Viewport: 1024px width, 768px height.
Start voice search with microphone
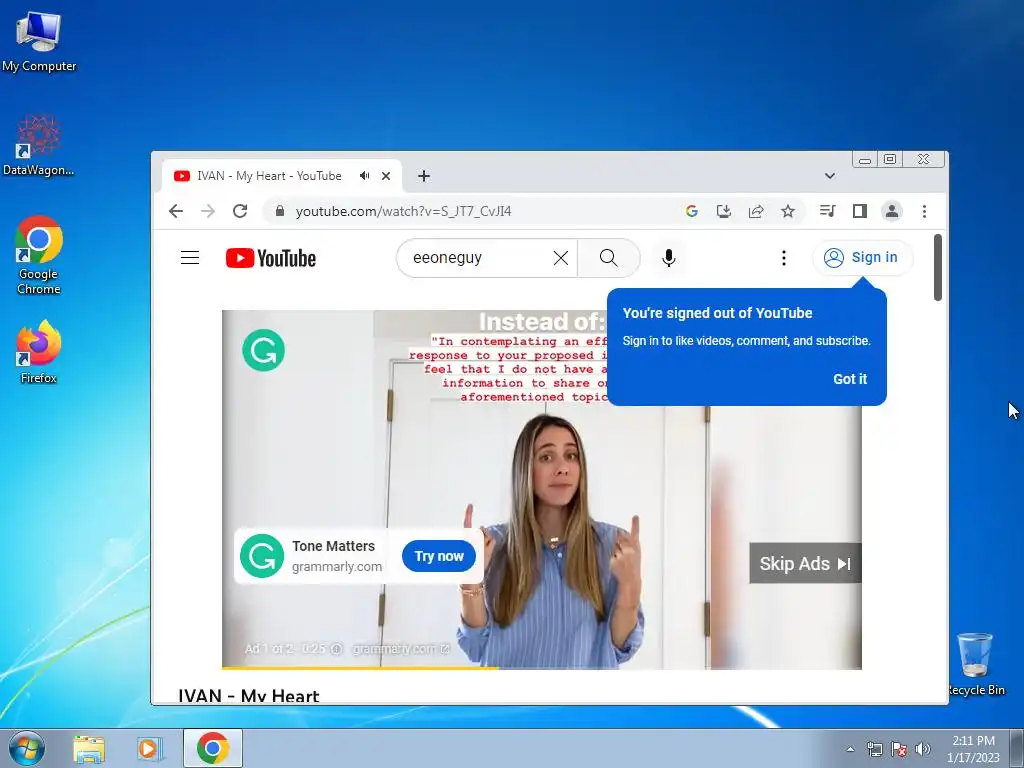tap(668, 258)
